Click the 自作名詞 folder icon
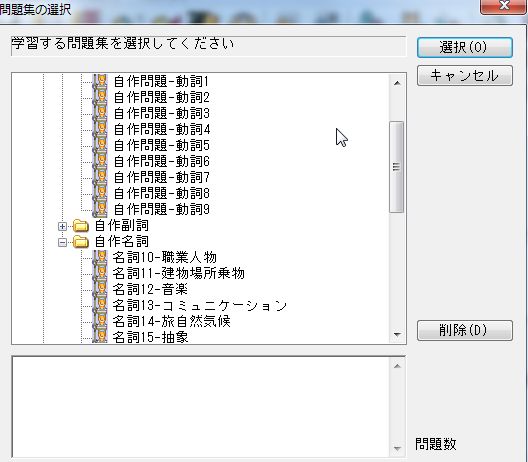Viewport: 528px width, 462px height. pos(81,241)
